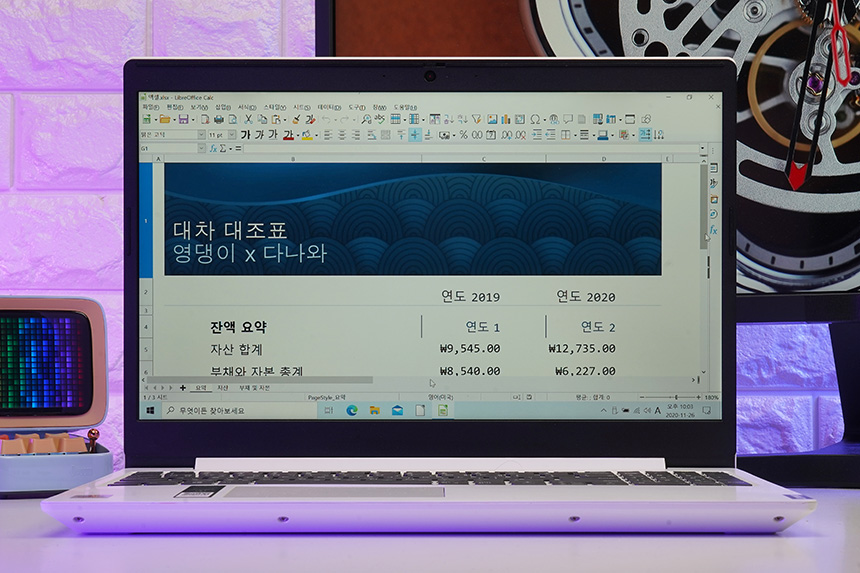Viewport: 860px width, 573px height.
Task: Click the red Font Color swatch
Action: point(288,135)
